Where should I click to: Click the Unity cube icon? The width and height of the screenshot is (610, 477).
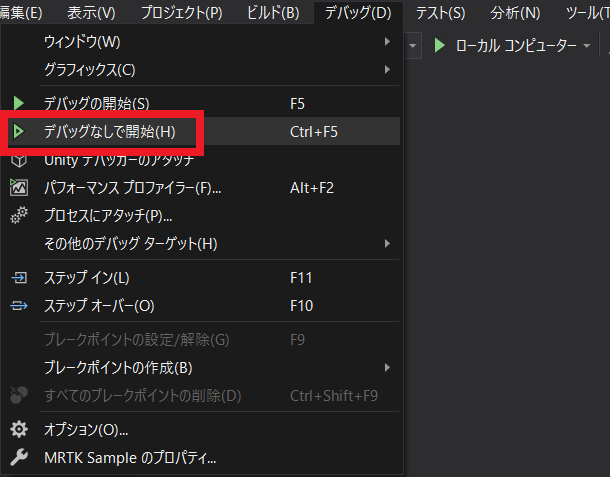19,161
